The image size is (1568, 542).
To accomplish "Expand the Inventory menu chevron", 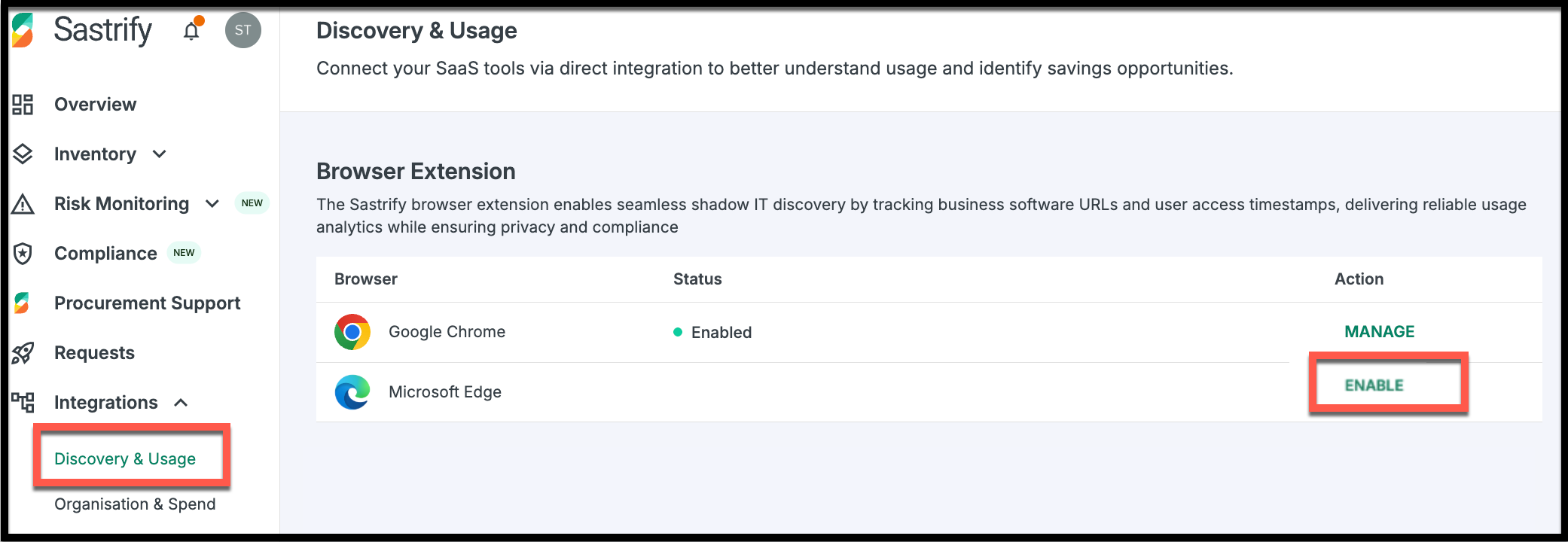I will coord(159,154).
